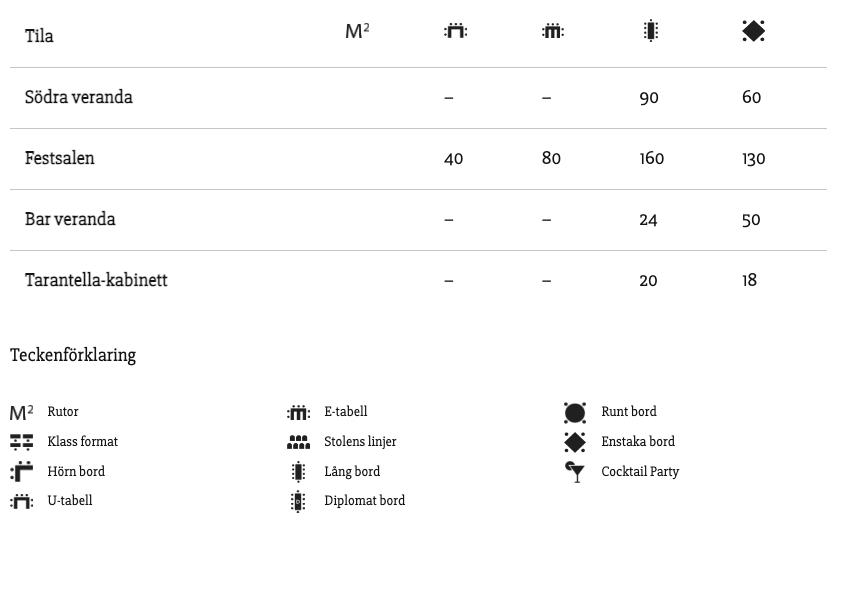Click the Tarantella-kabinett row label

96,280
